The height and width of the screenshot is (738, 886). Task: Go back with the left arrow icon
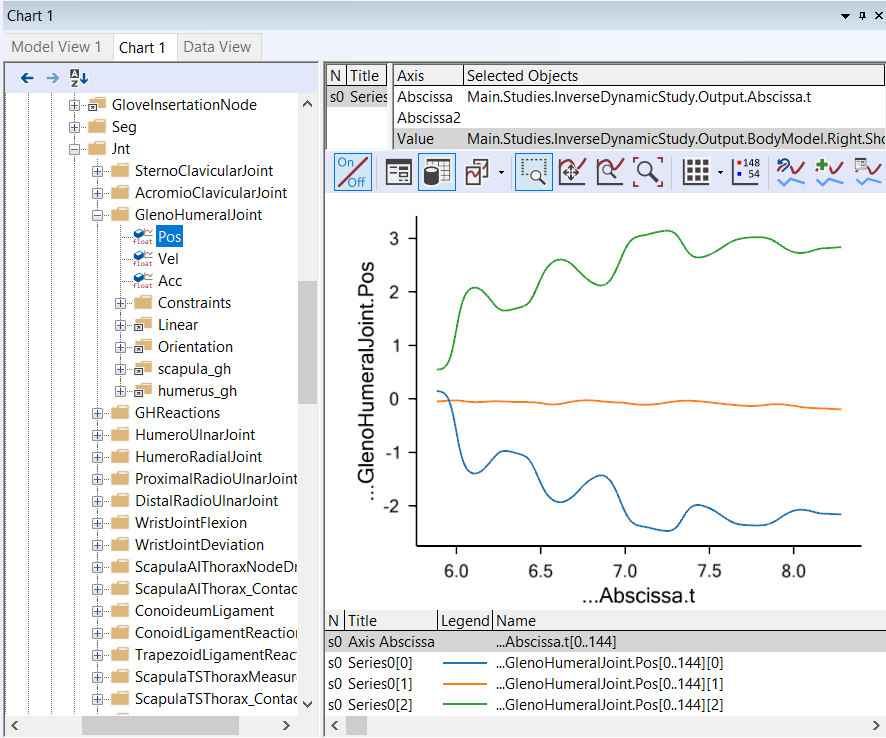[27, 78]
